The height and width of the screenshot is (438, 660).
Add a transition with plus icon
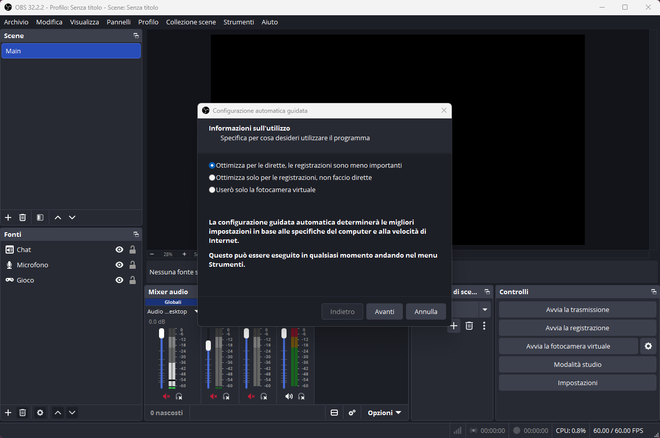click(x=454, y=326)
